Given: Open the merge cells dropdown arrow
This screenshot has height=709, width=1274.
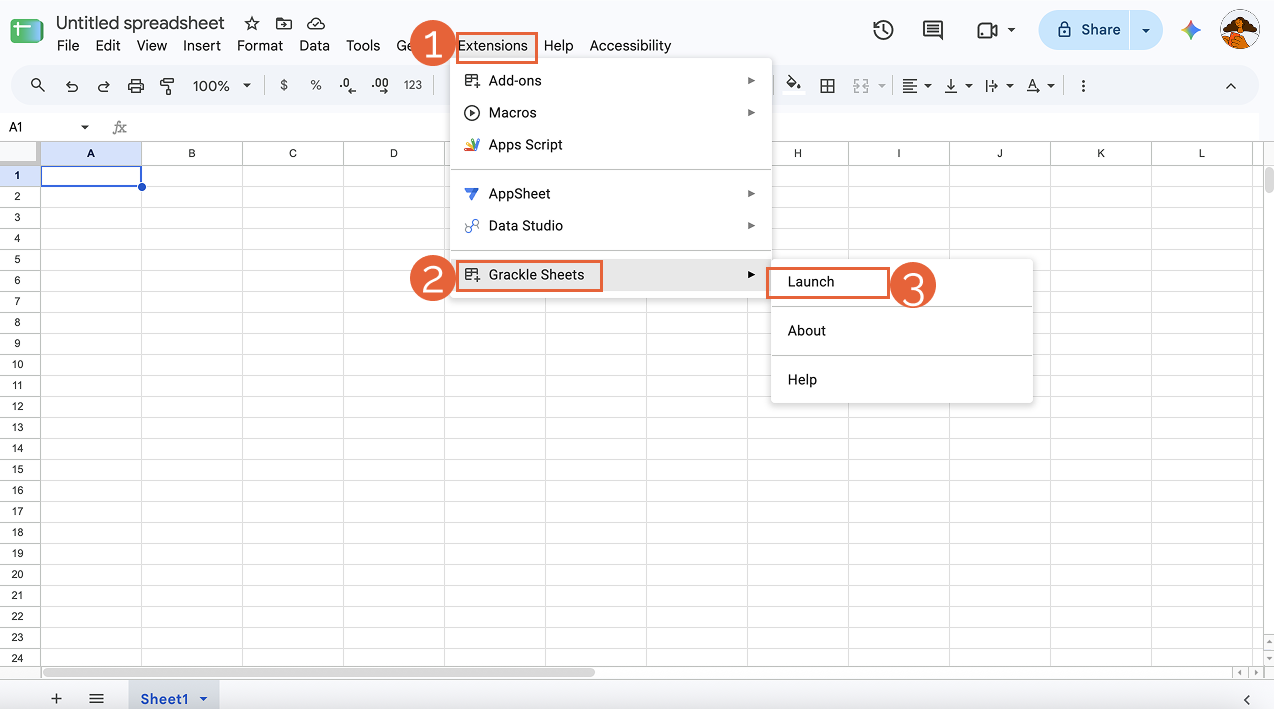Looking at the screenshot, I should (x=882, y=86).
